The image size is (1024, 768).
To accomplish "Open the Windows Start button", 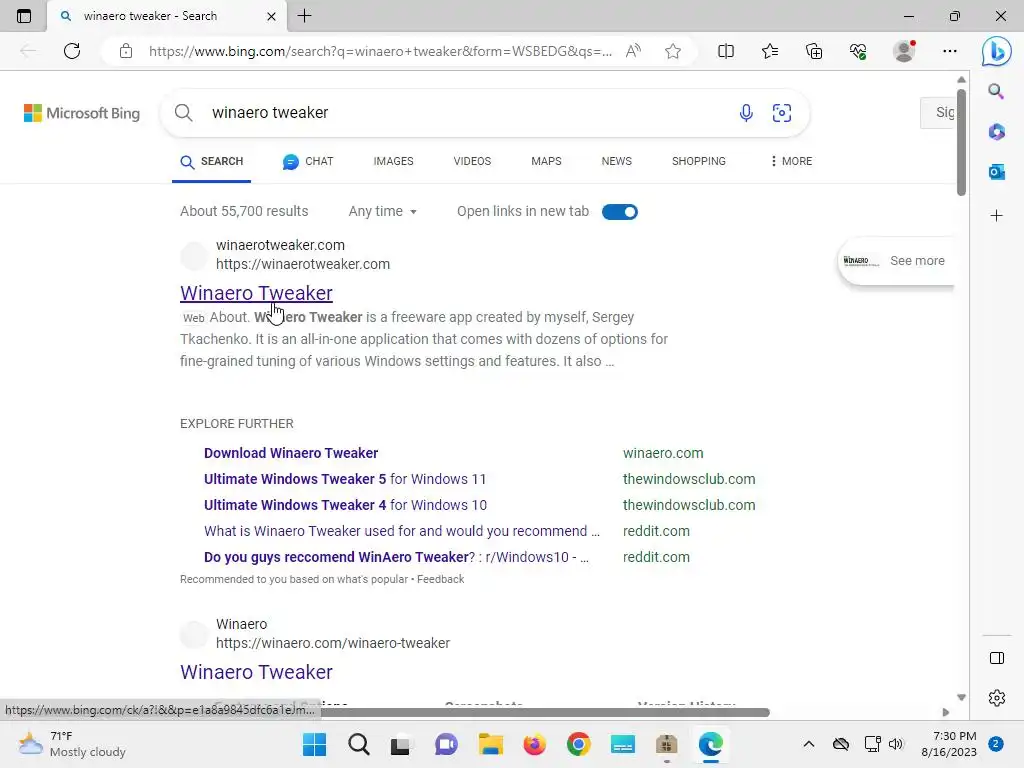I will click(314, 744).
